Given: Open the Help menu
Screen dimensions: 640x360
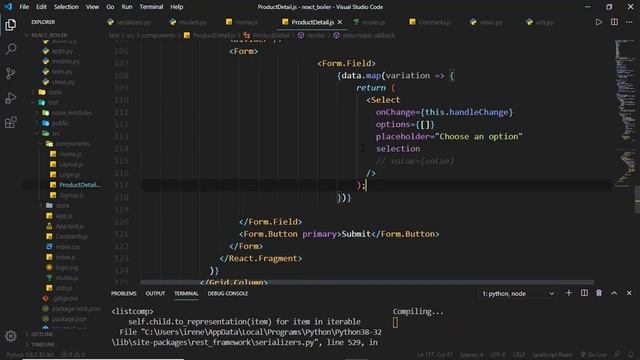Looking at the screenshot, I should [176, 7].
